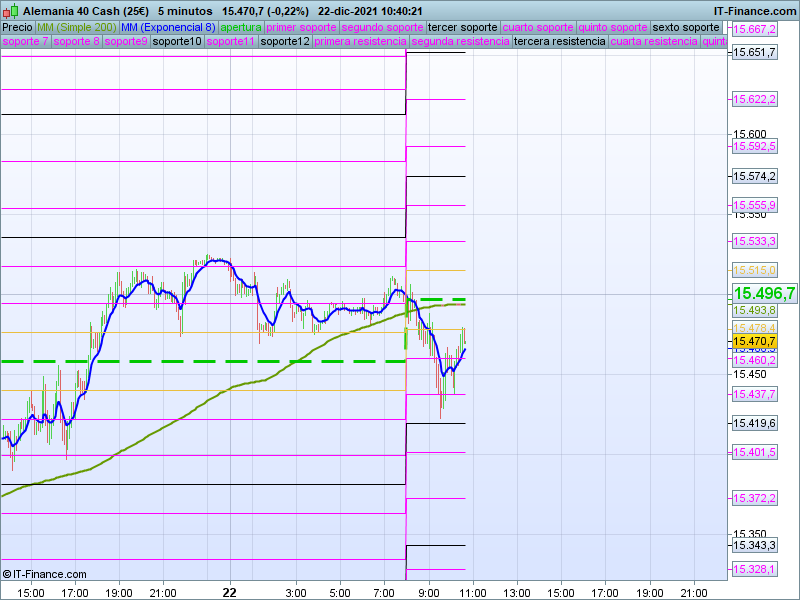Choose the primera resistencia legend entry

click(x=360, y=41)
